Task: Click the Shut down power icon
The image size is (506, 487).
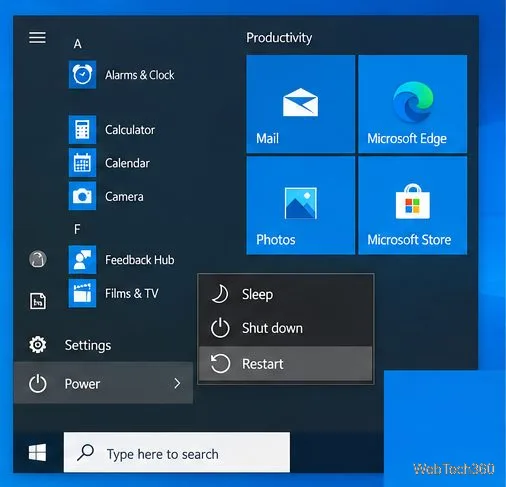Action: click(220, 328)
